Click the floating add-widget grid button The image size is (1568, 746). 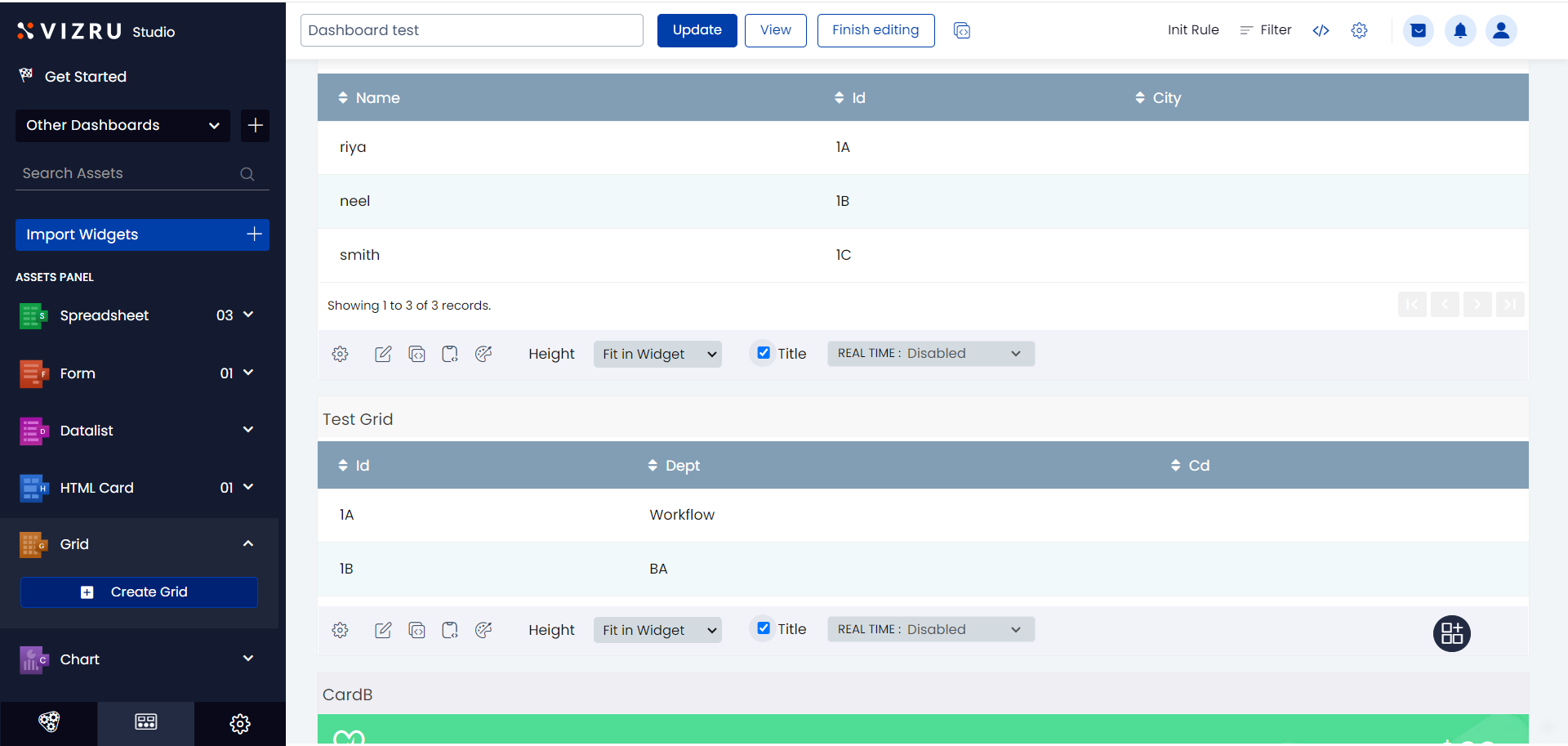pyautogui.click(x=1451, y=633)
